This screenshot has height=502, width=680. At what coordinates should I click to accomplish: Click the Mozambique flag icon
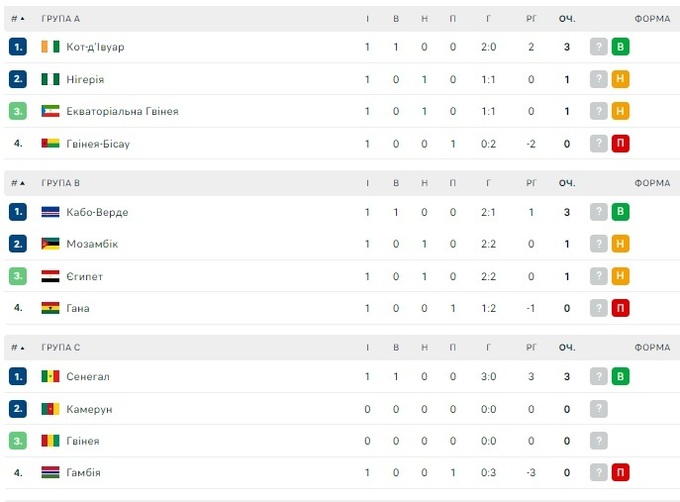50,244
